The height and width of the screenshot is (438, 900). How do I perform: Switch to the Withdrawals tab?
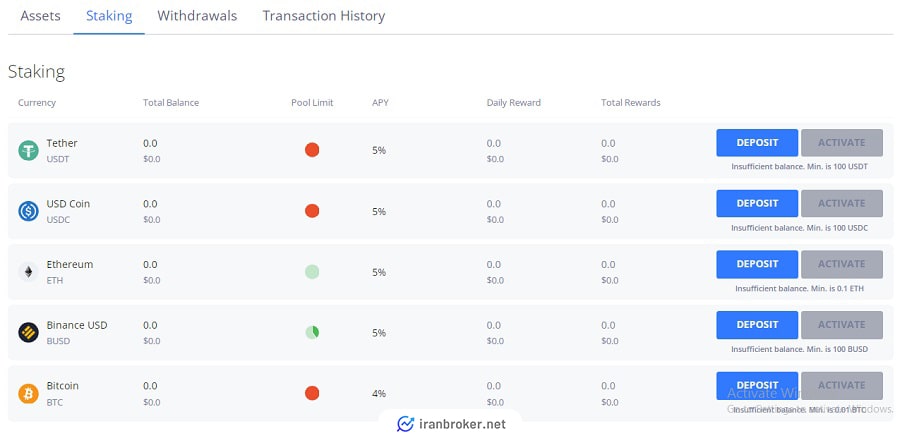(x=197, y=16)
